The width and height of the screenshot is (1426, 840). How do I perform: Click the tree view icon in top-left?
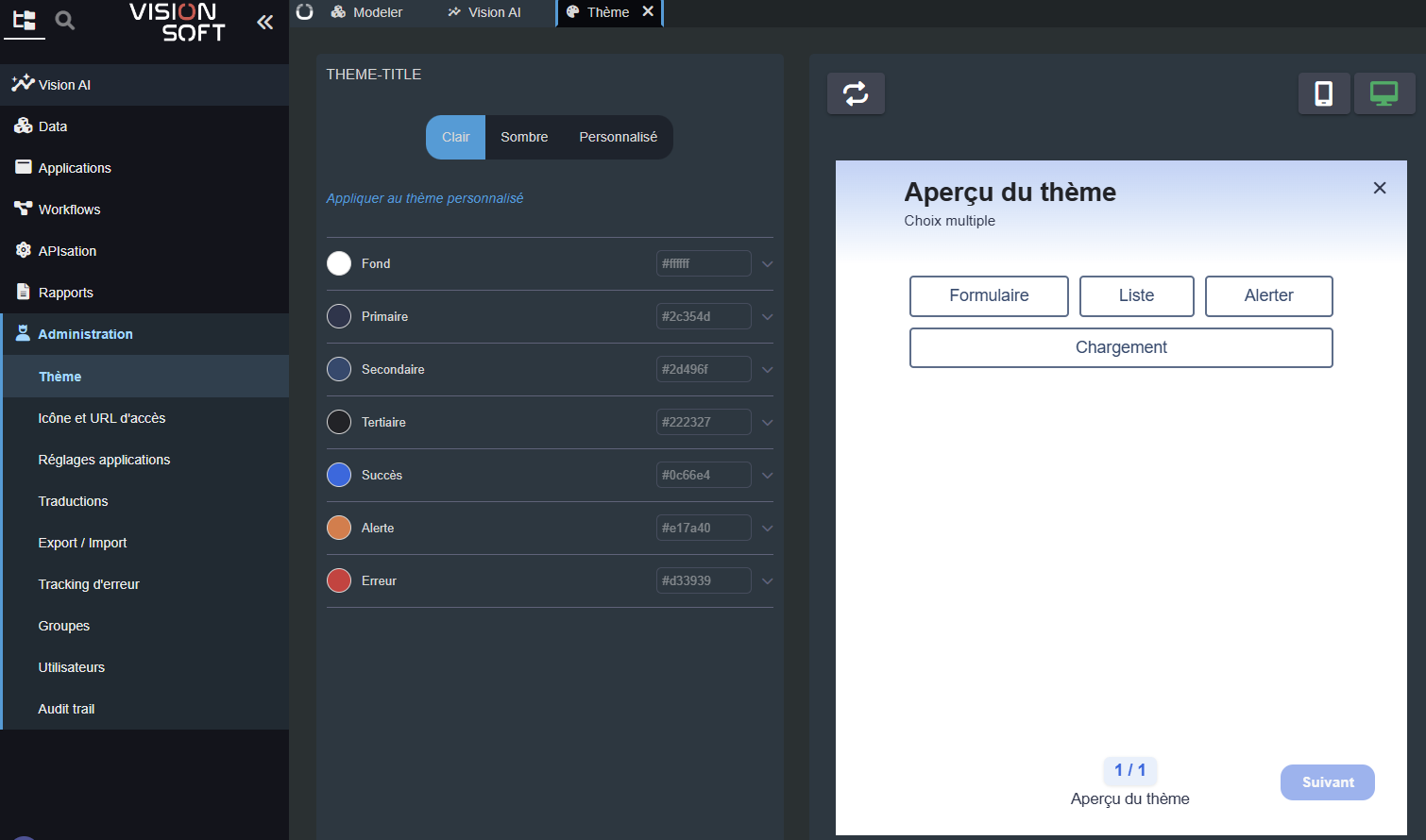tap(25, 20)
